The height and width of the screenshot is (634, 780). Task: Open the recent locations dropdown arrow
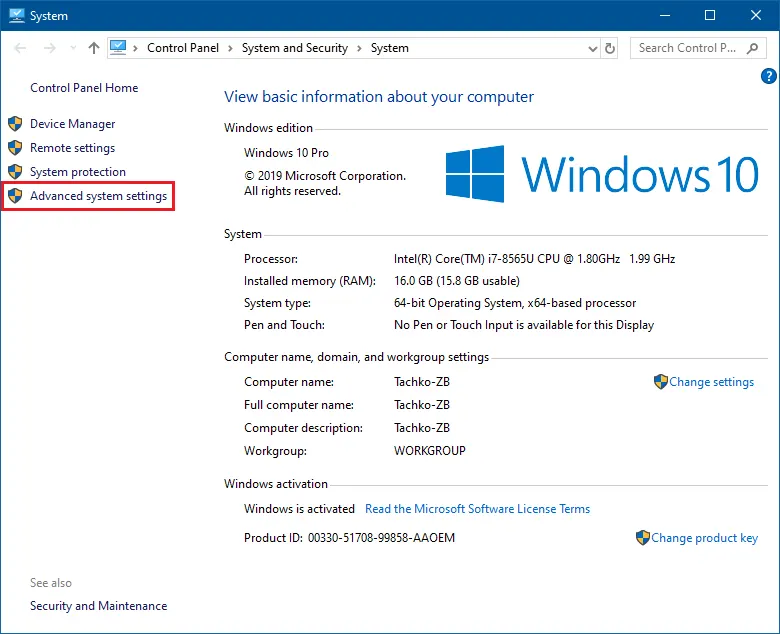click(x=73, y=48)
